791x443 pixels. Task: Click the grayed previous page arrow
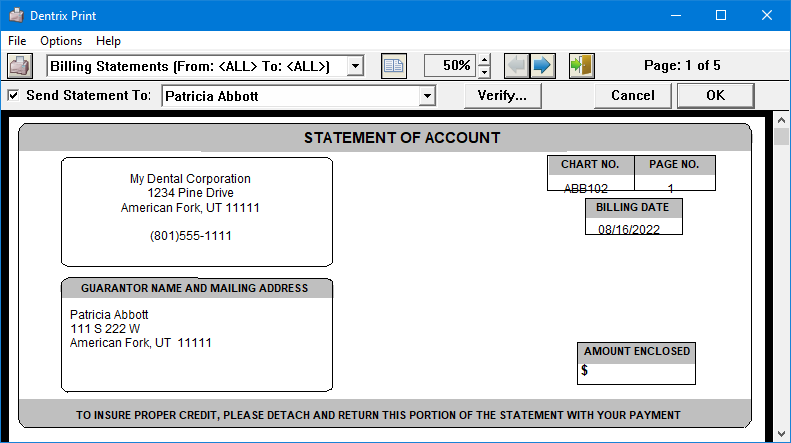516,66
